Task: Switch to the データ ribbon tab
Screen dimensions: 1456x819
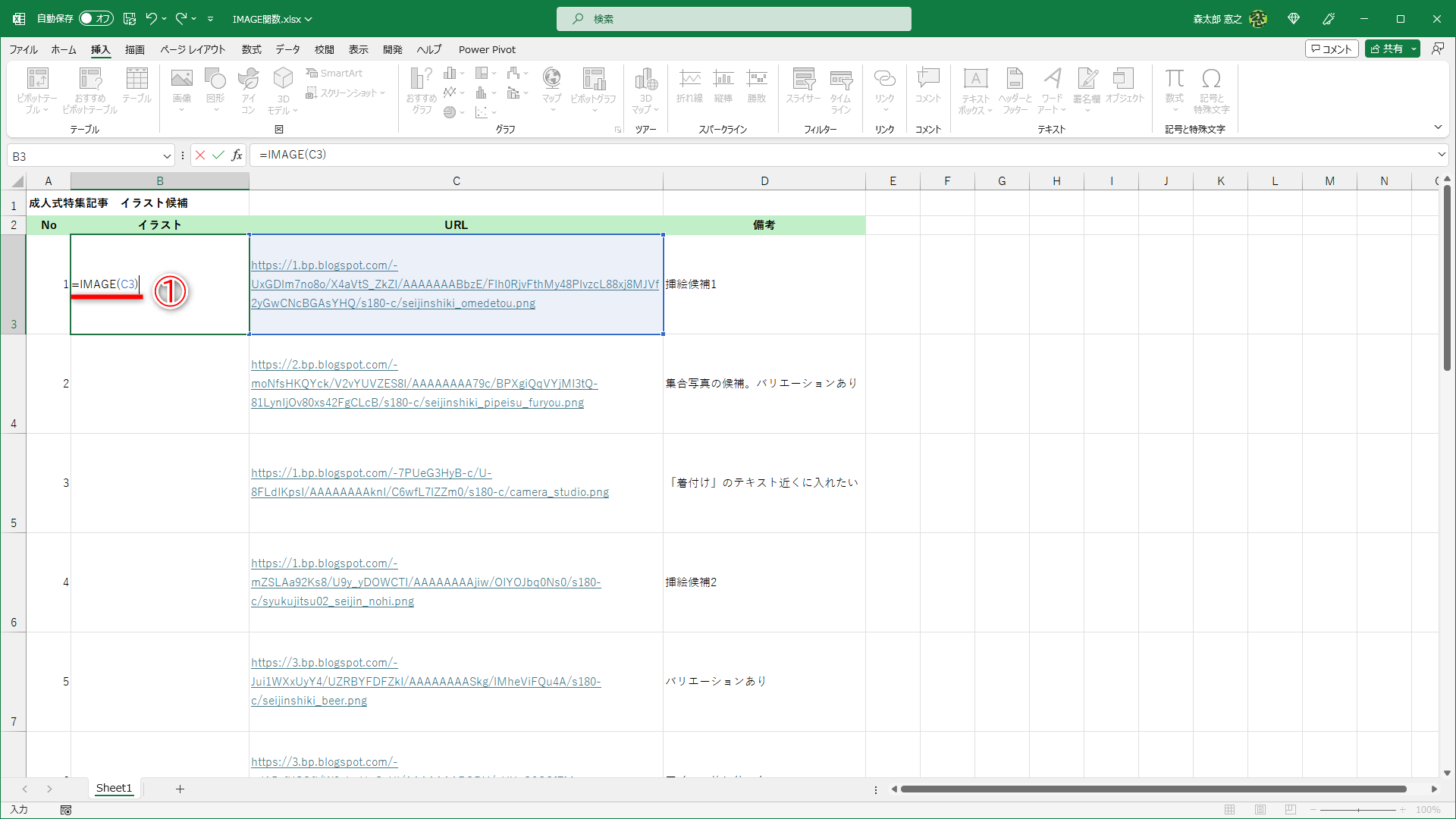Action: [288, 49]
